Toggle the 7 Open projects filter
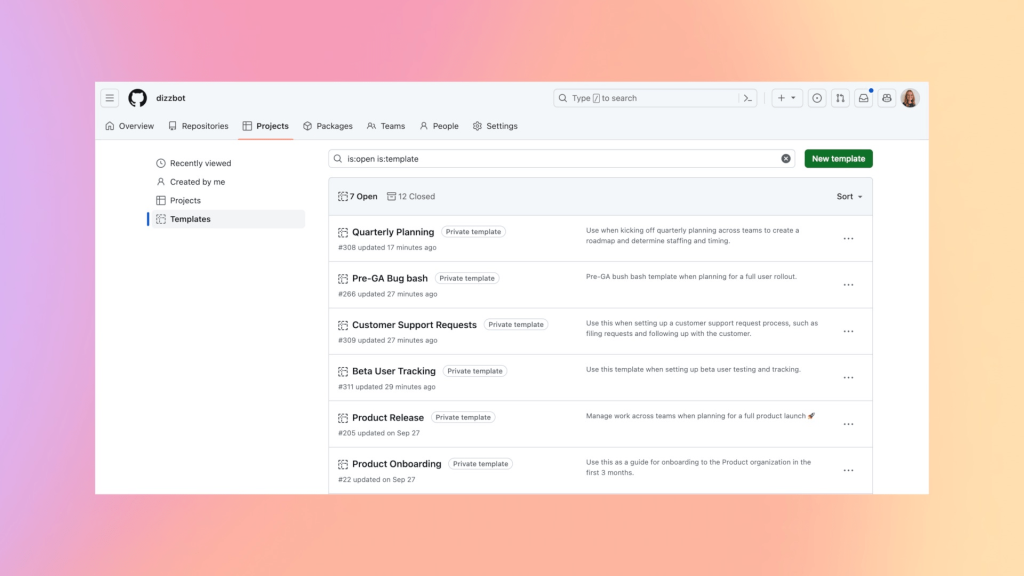The image size is (1024, 576). point(358,196)
